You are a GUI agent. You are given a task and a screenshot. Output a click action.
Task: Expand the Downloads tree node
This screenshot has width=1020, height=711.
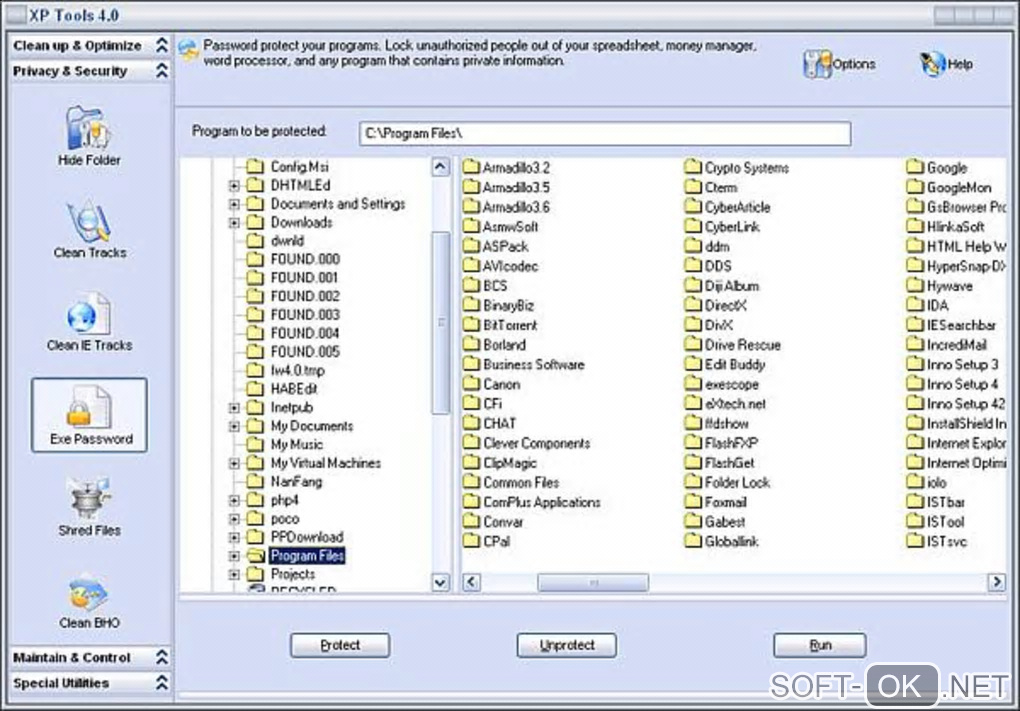[x=234, y=223]
